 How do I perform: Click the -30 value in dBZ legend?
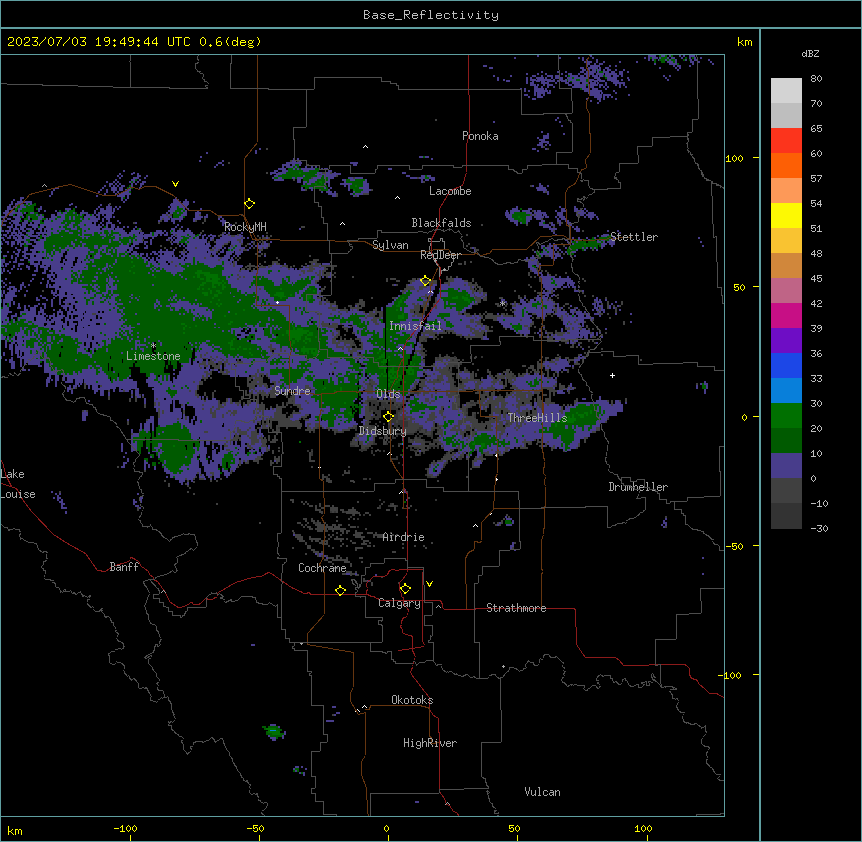pos(819,529)
